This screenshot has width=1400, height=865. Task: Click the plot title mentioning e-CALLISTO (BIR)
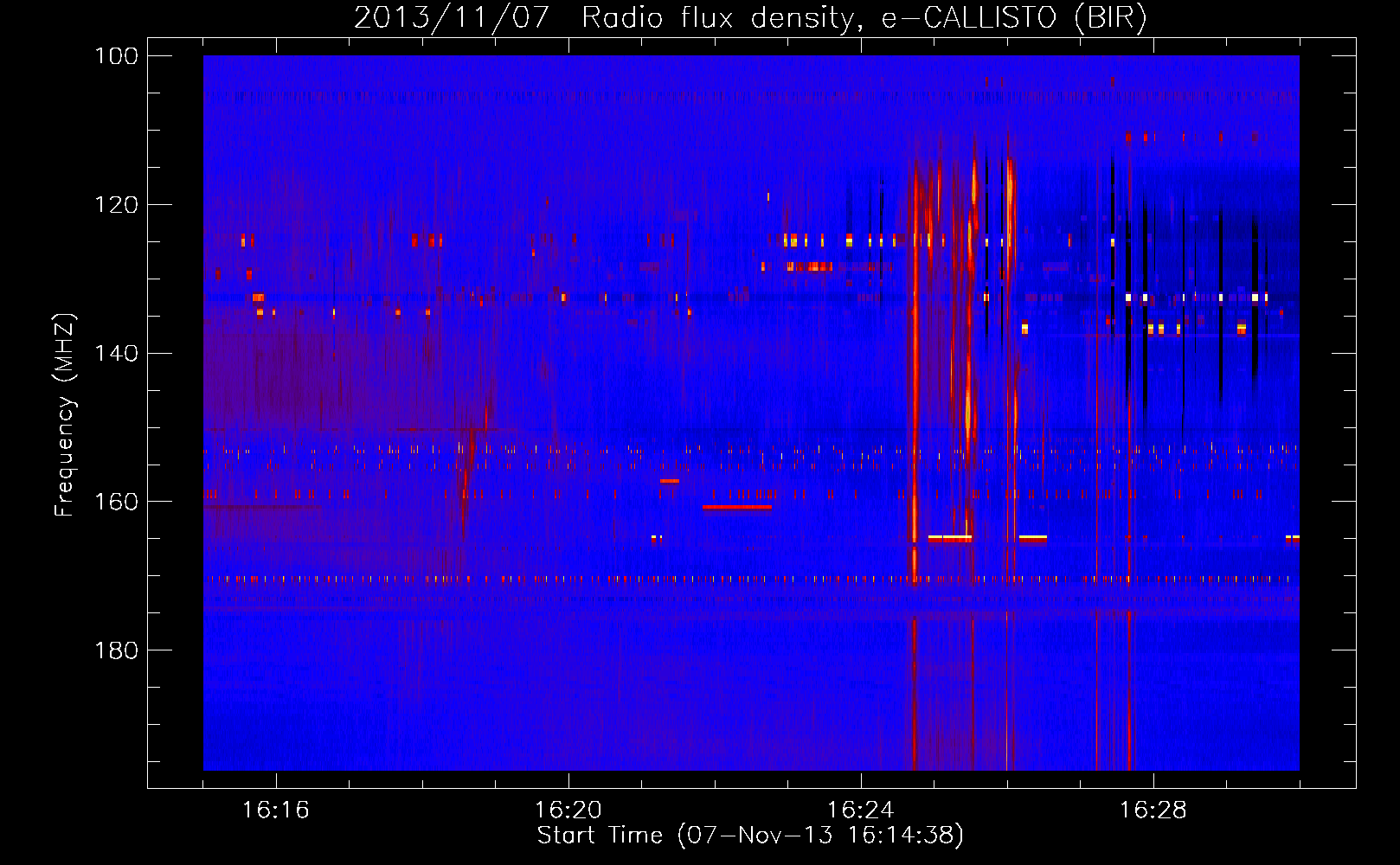pos(750,17)
